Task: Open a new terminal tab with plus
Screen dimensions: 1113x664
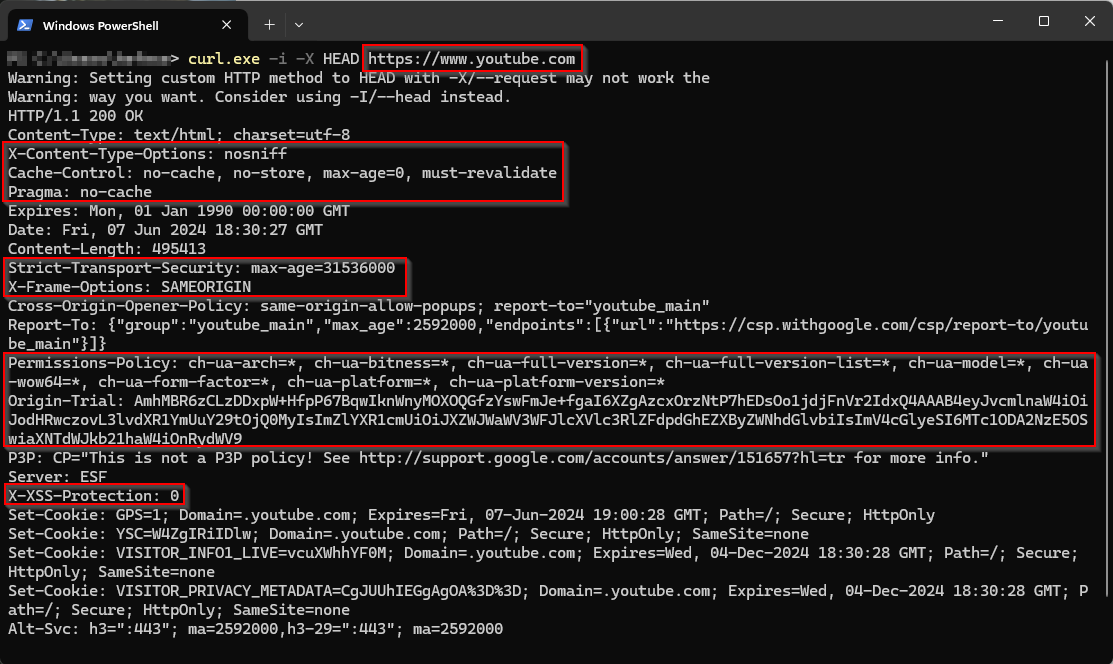Action: [269, 25]
